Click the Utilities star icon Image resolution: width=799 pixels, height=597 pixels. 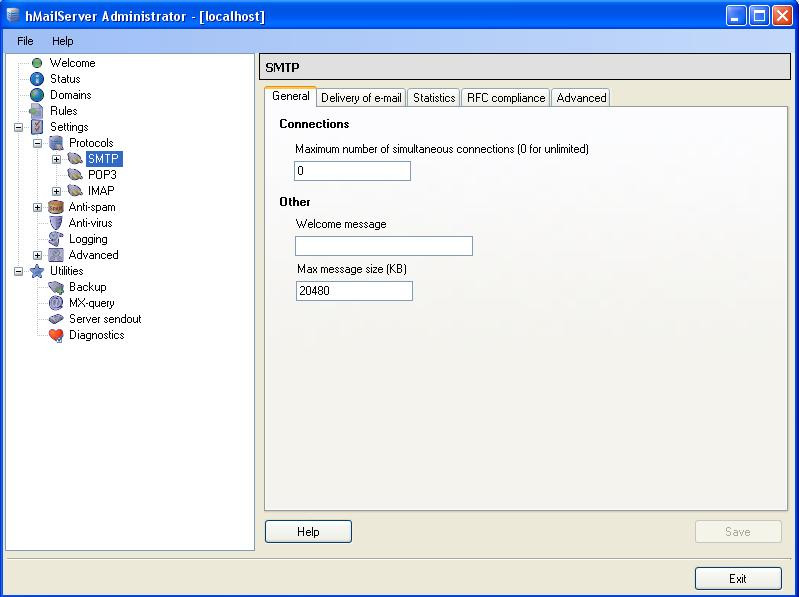(37, 271)
